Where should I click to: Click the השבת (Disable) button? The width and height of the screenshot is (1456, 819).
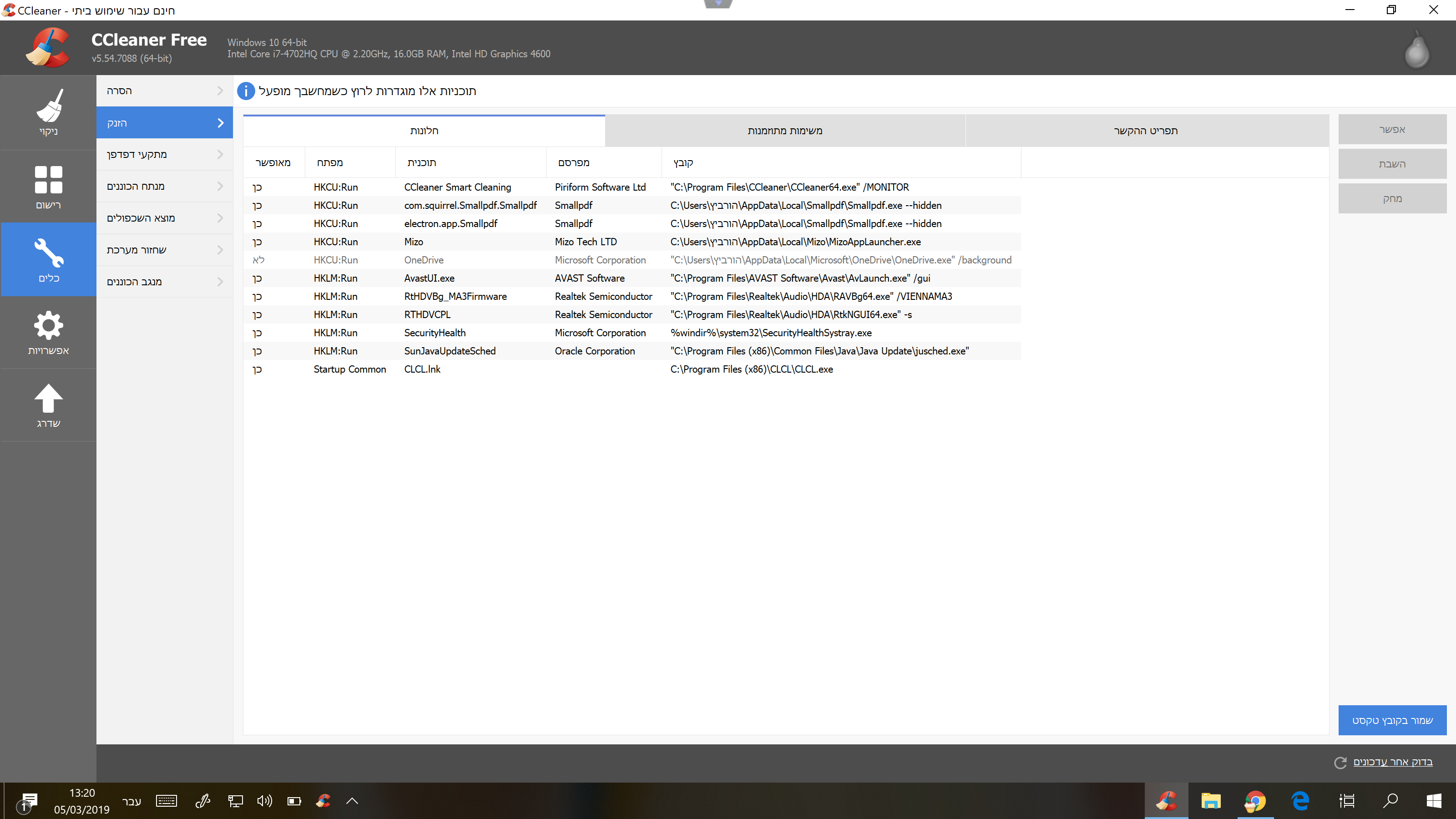click(1392, 164)
